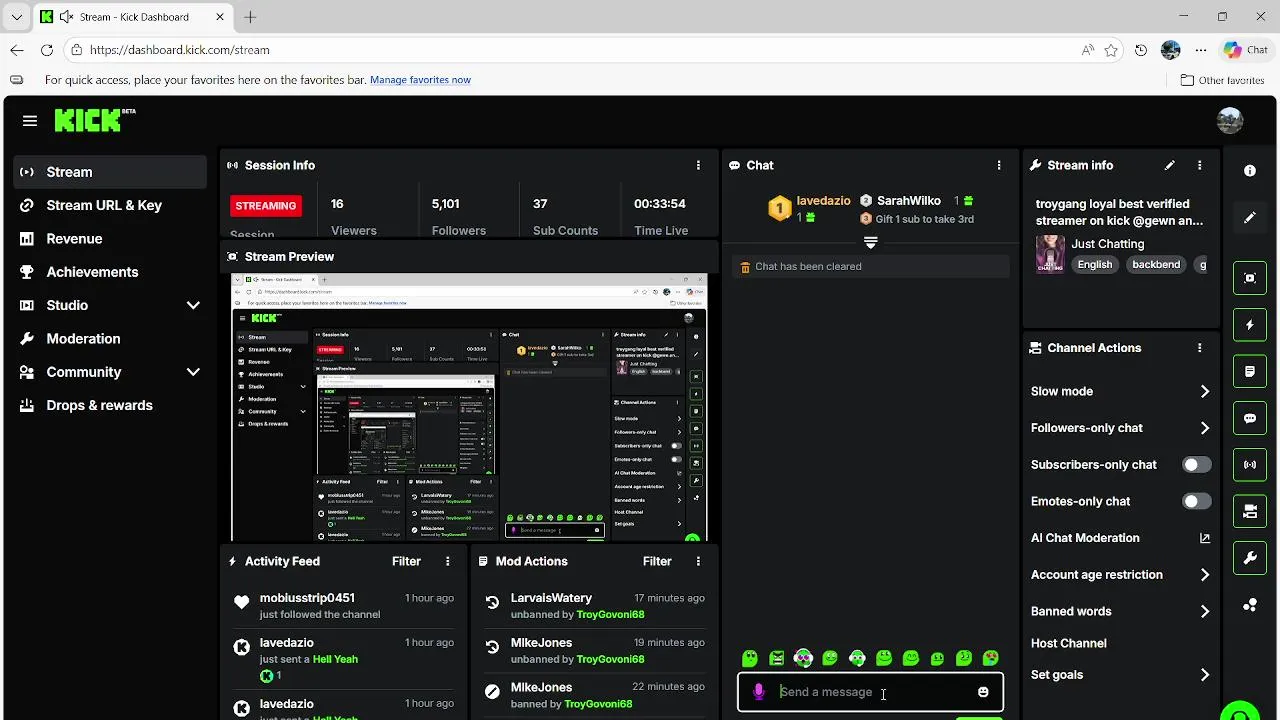1280x720 pixels.
Task: Expand Account age restriction chevron
Action: coord(1205,575)
